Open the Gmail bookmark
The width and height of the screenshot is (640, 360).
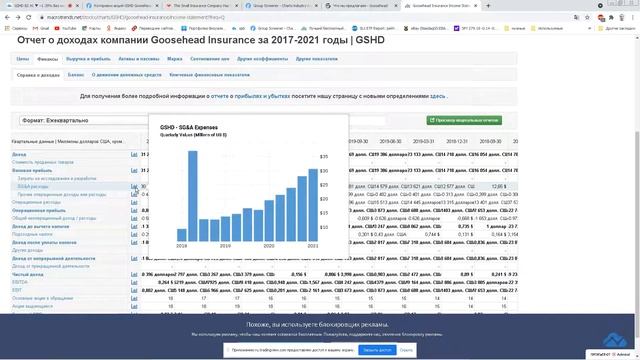[41, 28]
